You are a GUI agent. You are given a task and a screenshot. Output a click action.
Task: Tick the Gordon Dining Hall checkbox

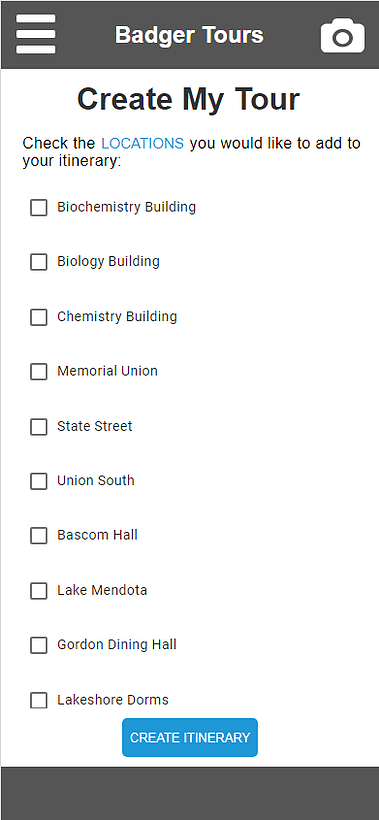(39, 645)
